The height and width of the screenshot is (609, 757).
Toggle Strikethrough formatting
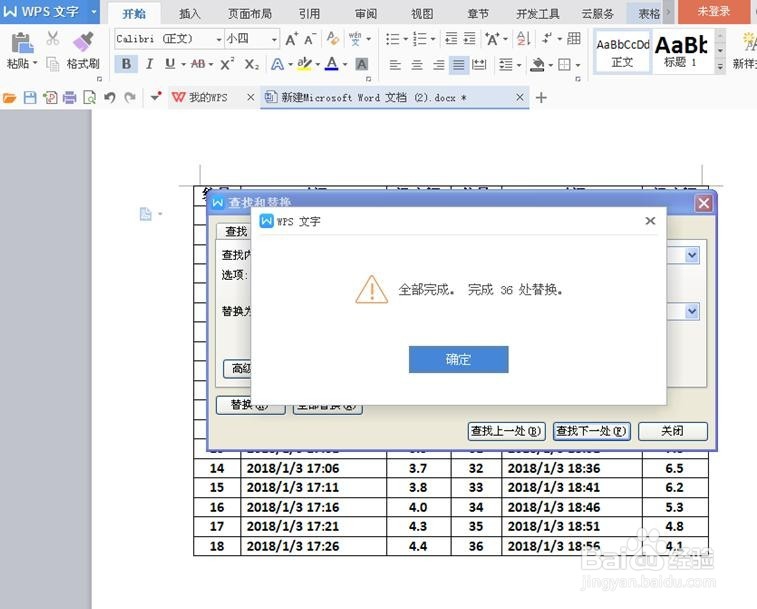click(x=198, y=64)
